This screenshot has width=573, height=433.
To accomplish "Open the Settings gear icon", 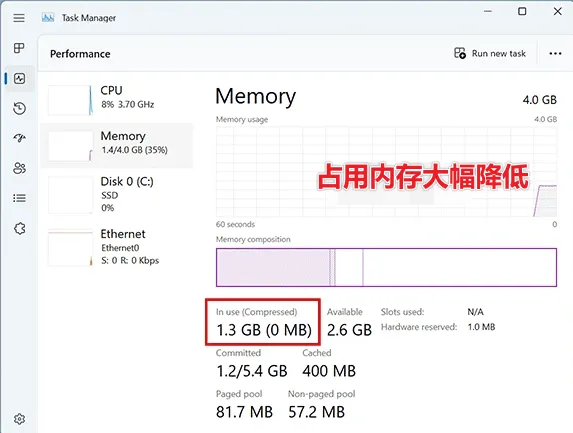I will pyautogui.click(x=19, y=419).
